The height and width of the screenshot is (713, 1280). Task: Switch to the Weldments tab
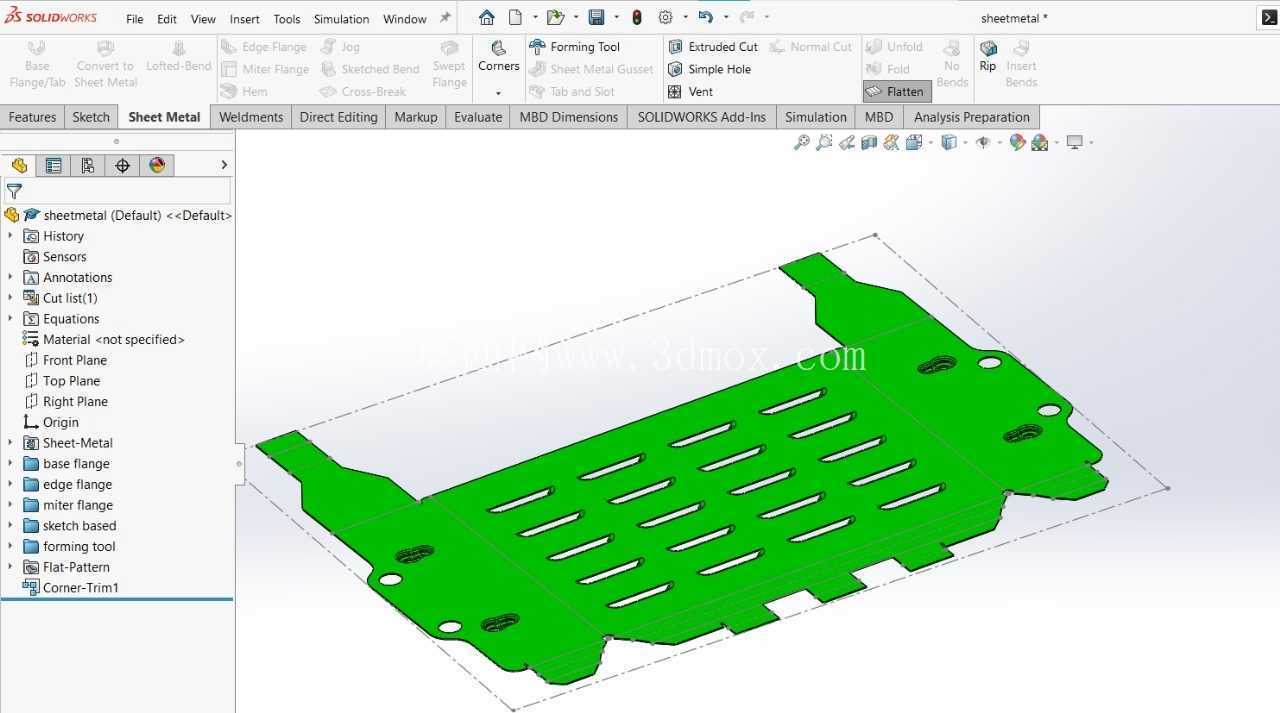[251, 117]
